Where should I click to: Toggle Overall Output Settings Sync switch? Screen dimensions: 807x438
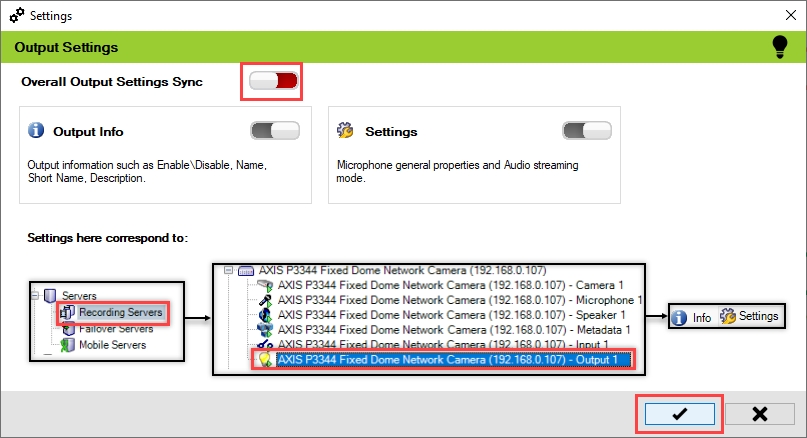tap(272, 82)
